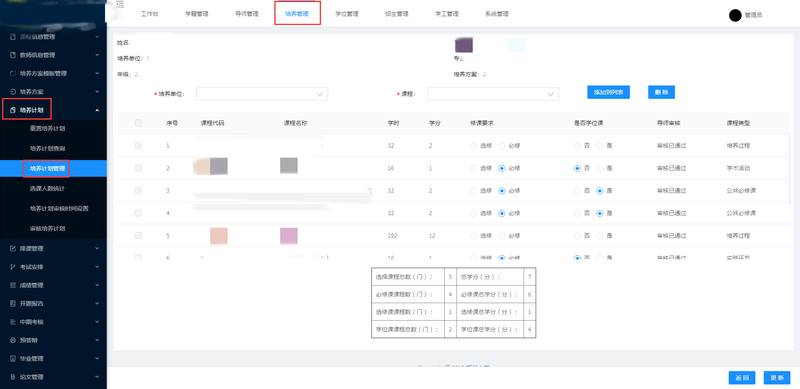Check the checkbox for row 1
Viewport: 800px width, 389px height.
[x=138, y=145]
